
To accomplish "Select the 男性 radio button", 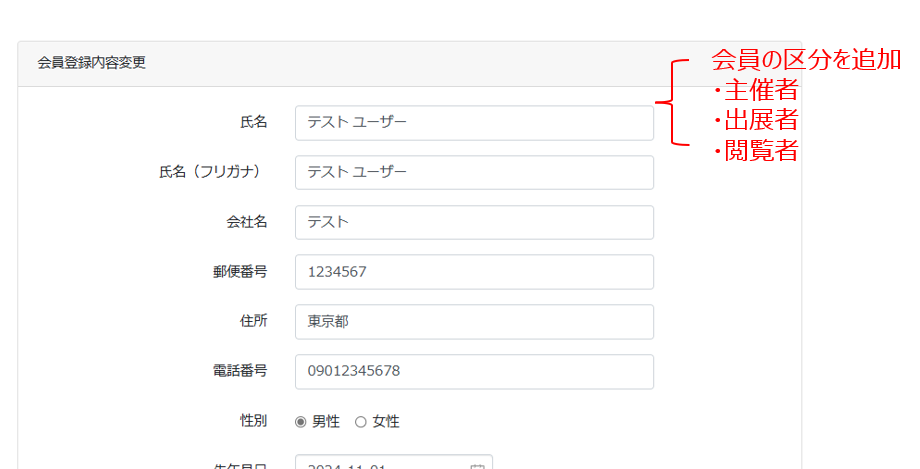I will [x=301, y=422].
